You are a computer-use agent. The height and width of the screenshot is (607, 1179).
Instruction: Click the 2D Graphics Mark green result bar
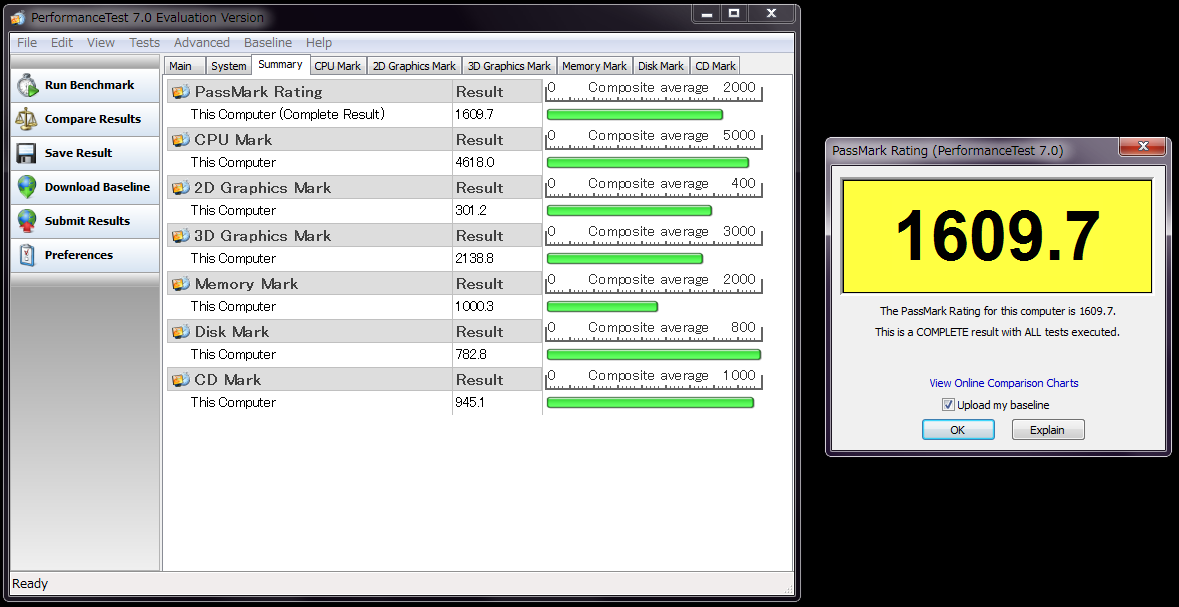[x=629, y=211]
